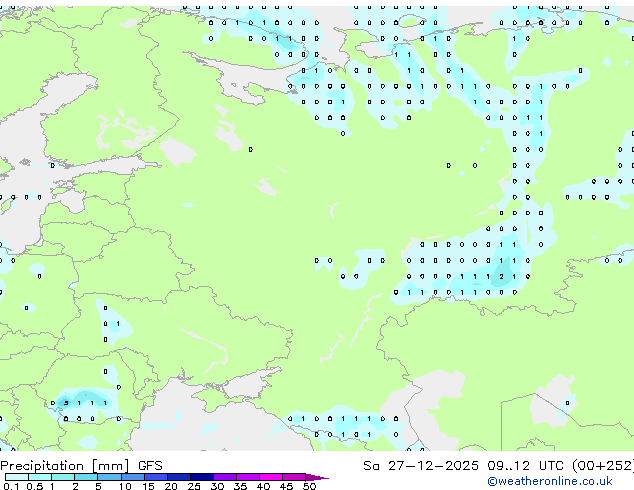Click the legend swatch between 5 and 10
Image resolution: width=634 pixels, height=490 pixels.
(x=109, y=477)
